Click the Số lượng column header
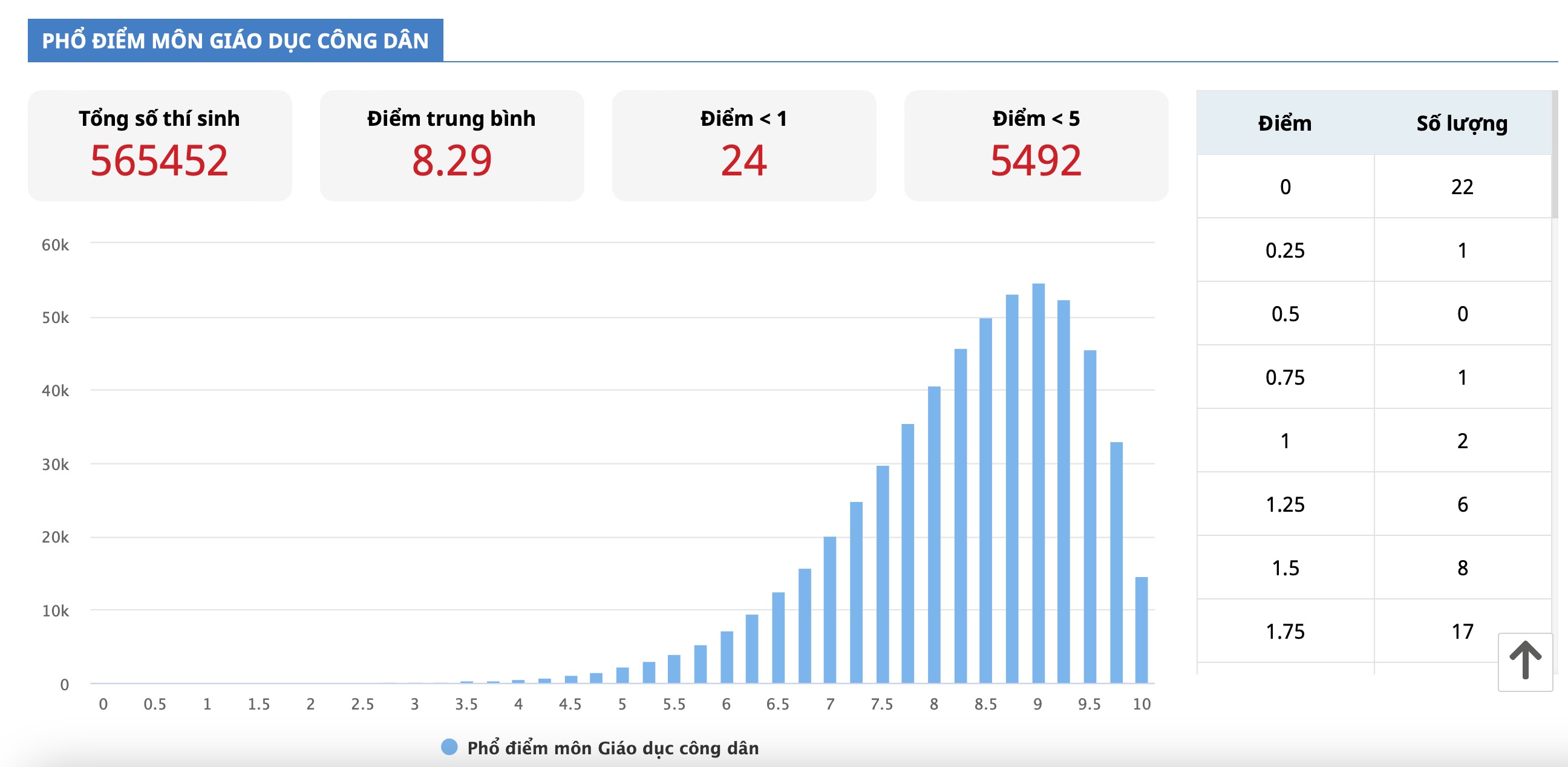 [x=1462, y=123]
